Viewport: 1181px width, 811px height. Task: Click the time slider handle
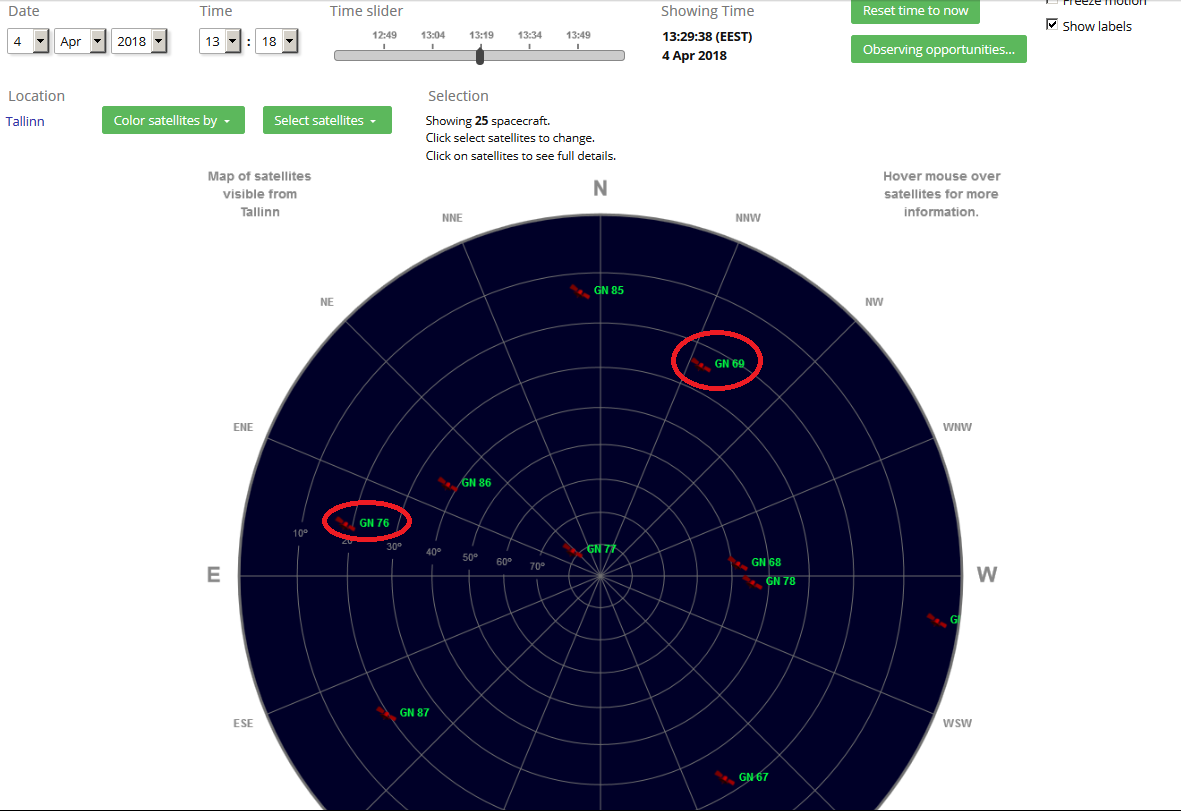[480, 56]
